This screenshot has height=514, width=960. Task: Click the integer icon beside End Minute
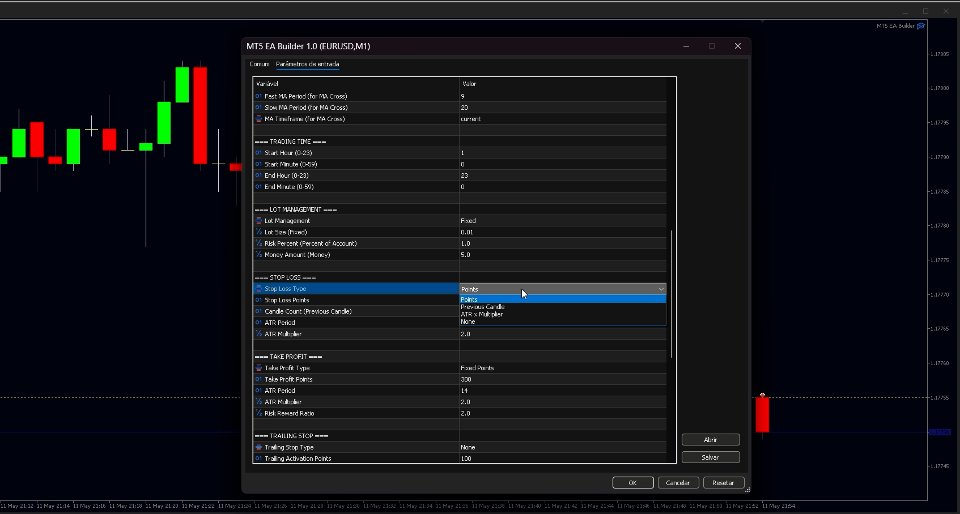258,187
